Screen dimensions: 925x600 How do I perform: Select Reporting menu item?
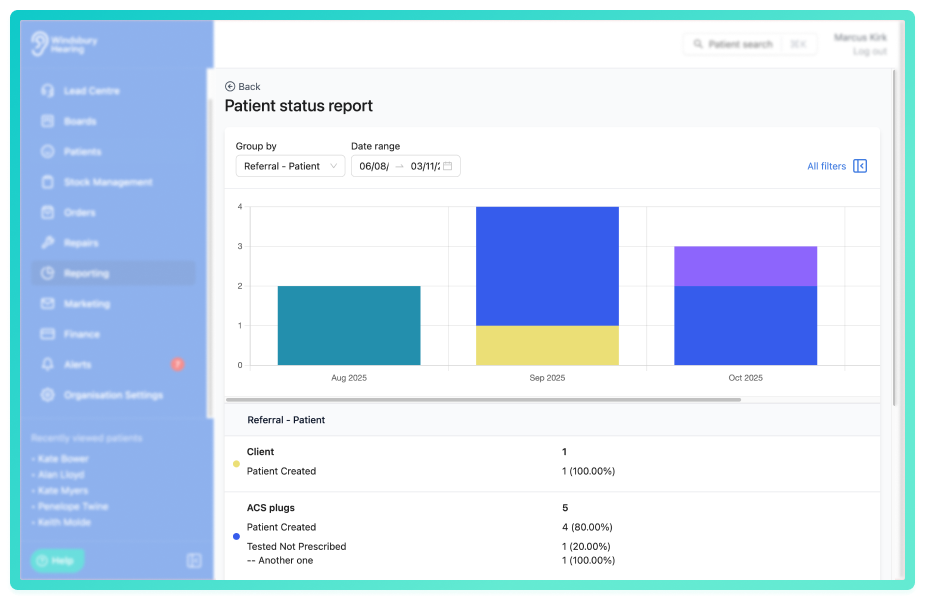tap(113, 273)
